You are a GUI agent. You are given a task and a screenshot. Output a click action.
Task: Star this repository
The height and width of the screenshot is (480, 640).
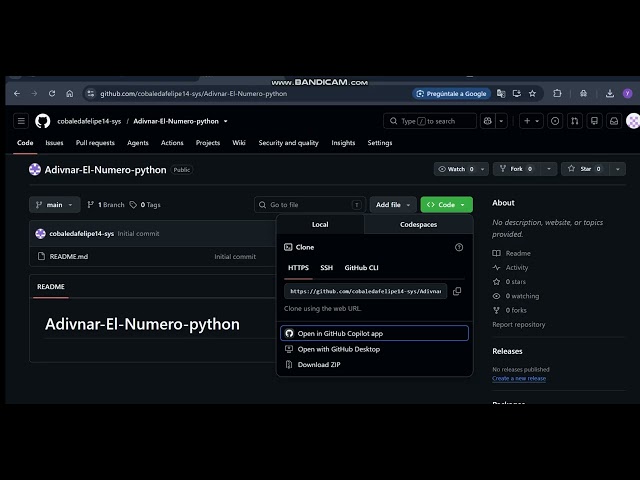[x=585, y=169]
